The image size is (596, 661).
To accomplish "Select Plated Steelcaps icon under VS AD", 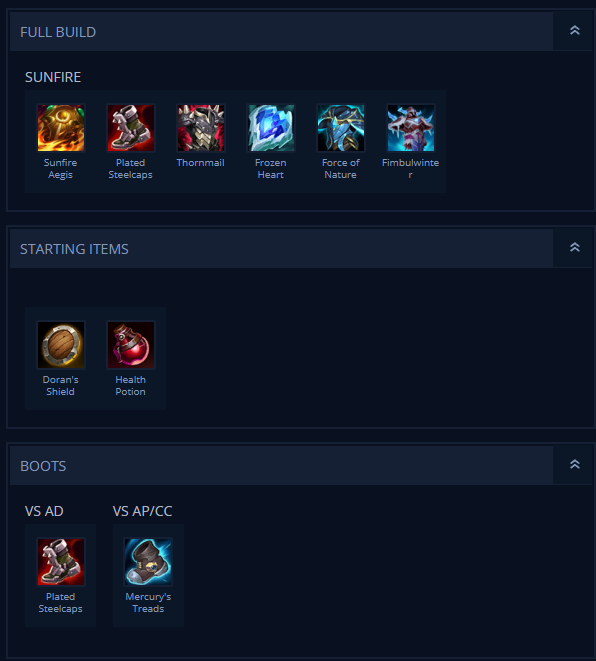I will [x=61, y=562].
